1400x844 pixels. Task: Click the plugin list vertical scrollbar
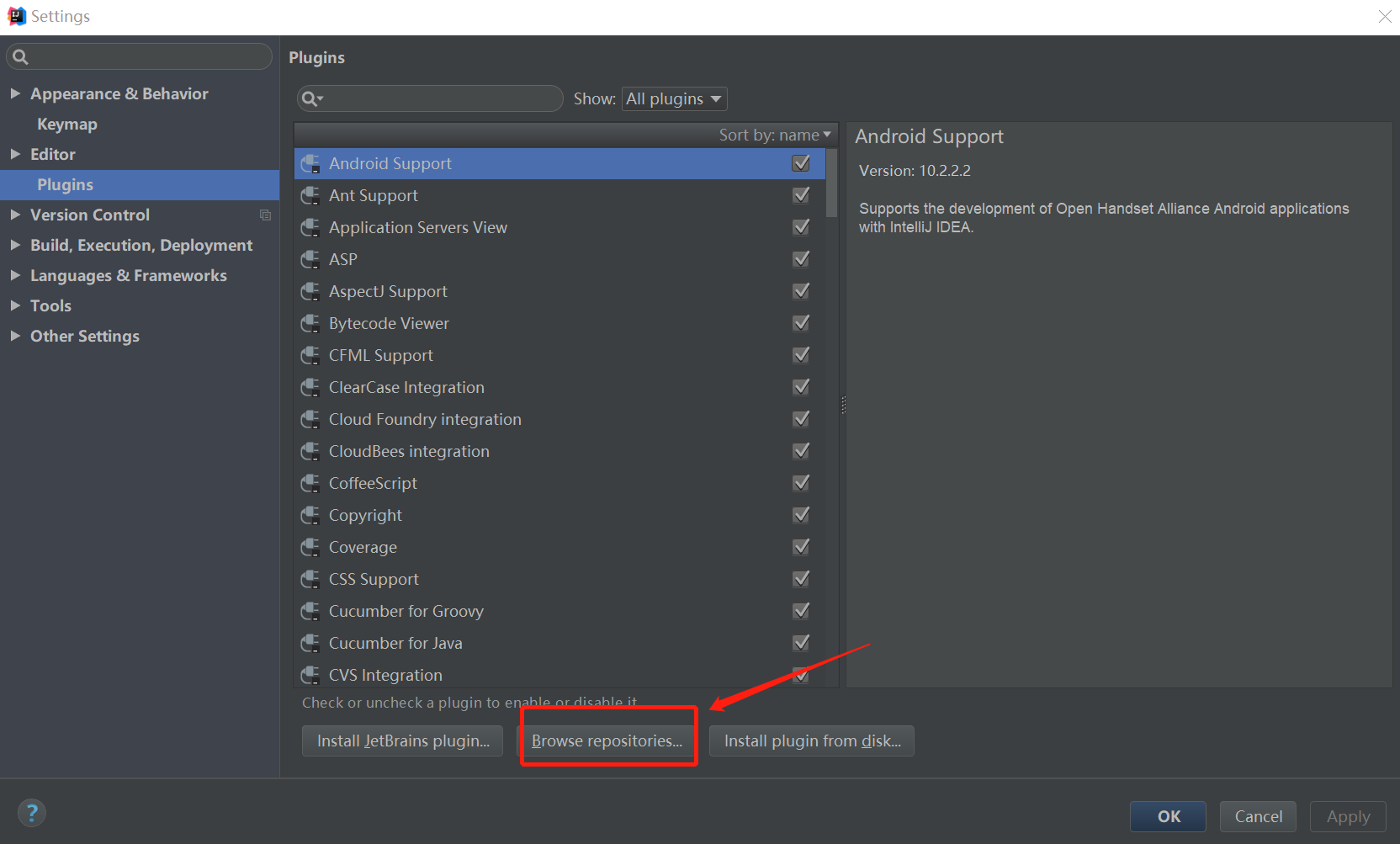point(832,183)
